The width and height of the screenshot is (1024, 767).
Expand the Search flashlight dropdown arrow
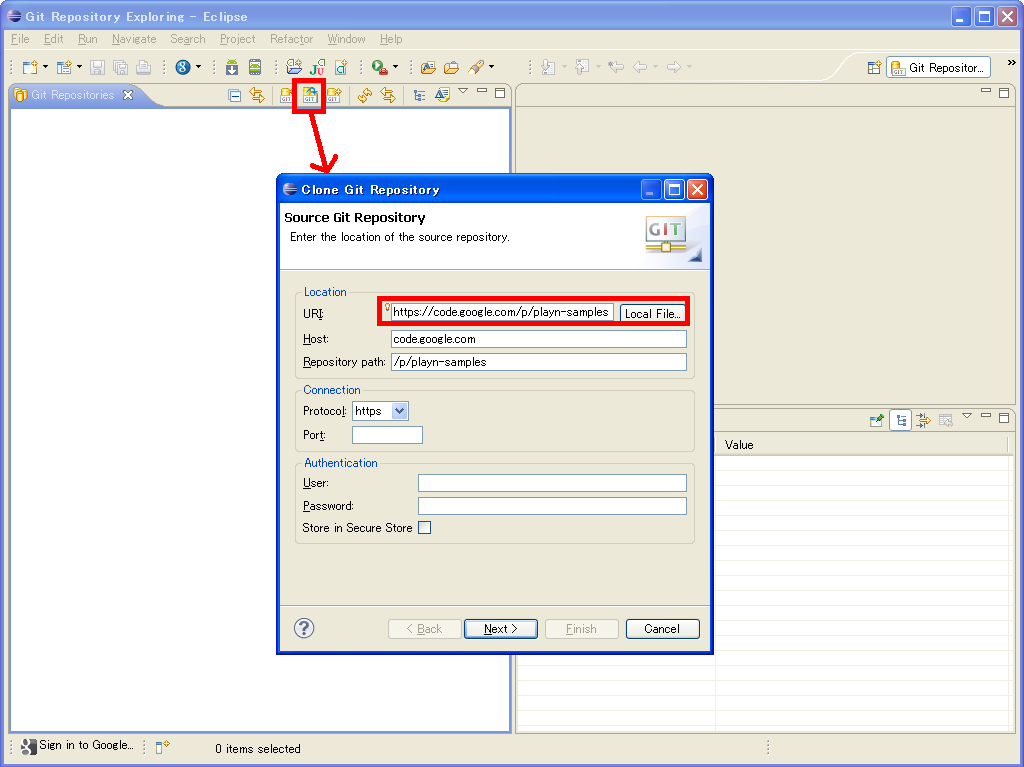click(491, 67)
